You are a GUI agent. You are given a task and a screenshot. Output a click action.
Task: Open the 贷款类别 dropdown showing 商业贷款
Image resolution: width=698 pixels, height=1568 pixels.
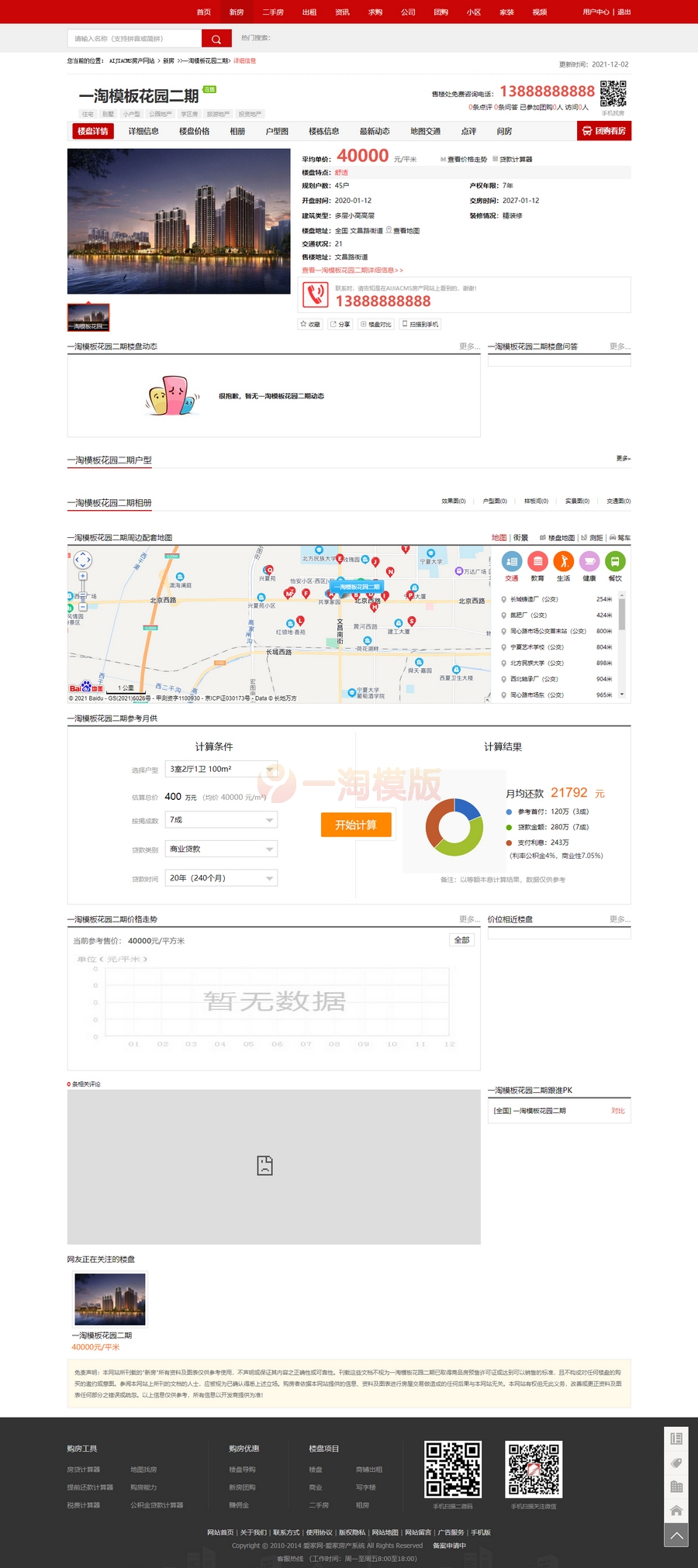click(222, 849)
